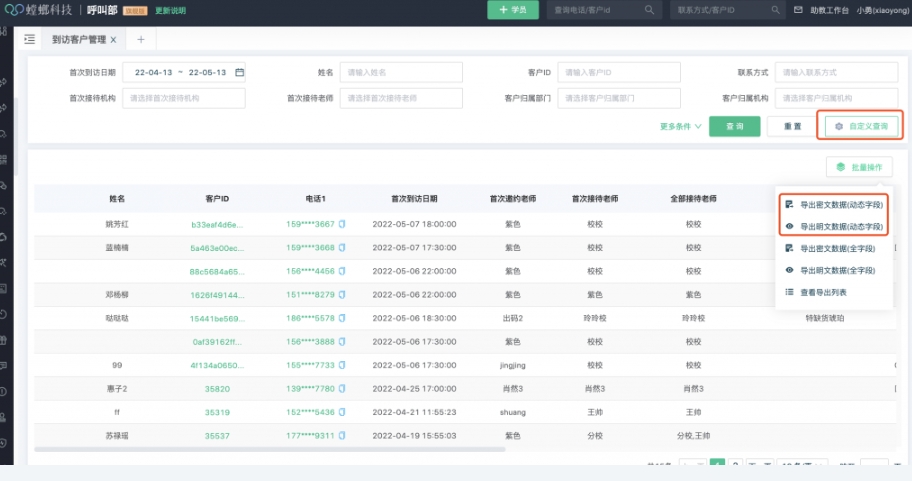Open the 客户归属部门 dropdown

coord(619,98)
